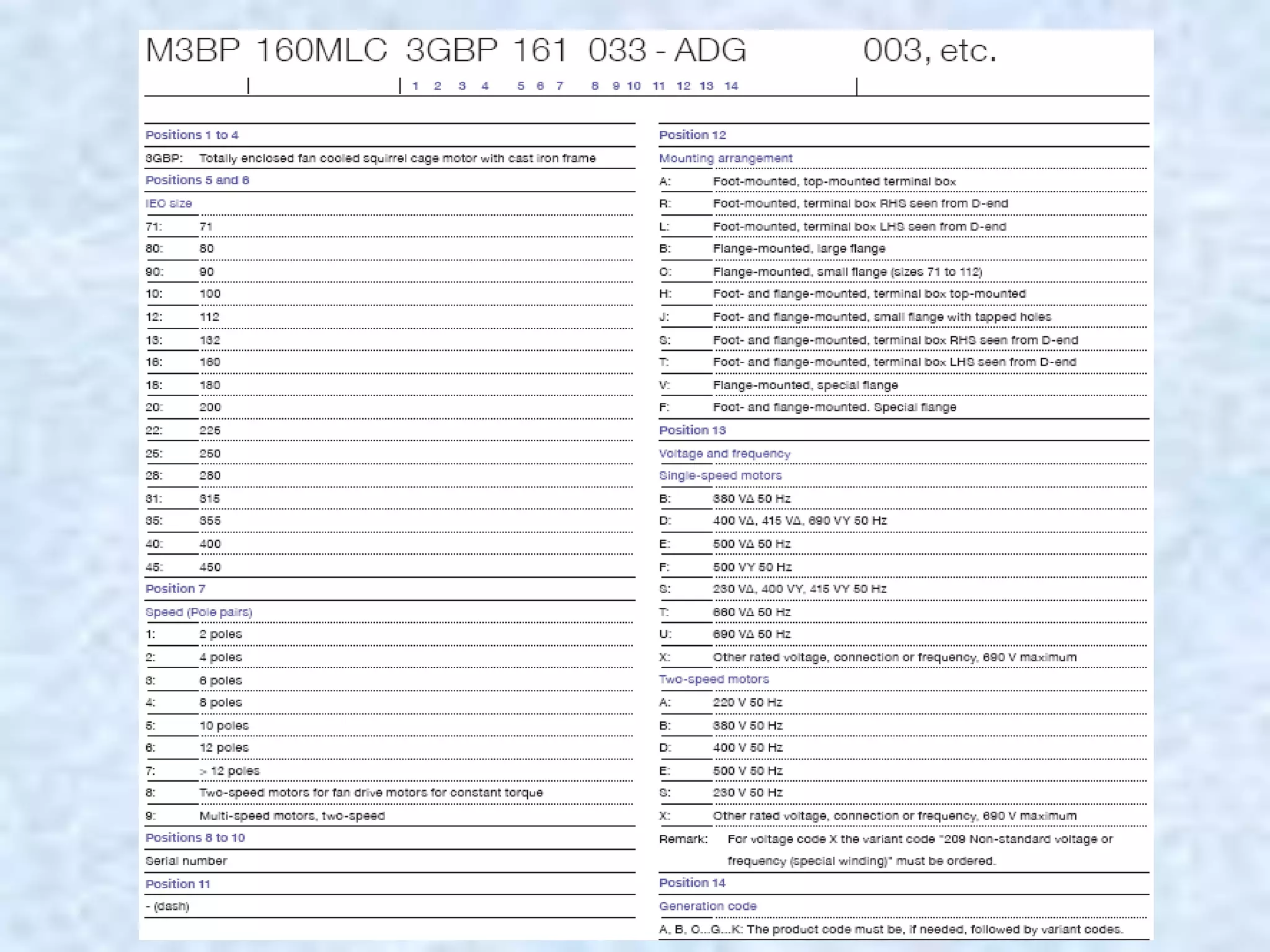
Task: Select the 'Position 7' section heading
Action: tap(175, 589)
